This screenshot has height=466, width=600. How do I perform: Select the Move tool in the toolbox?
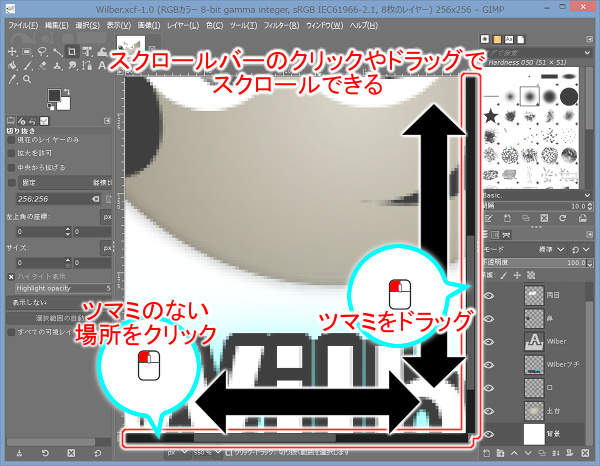coord(12,52)
